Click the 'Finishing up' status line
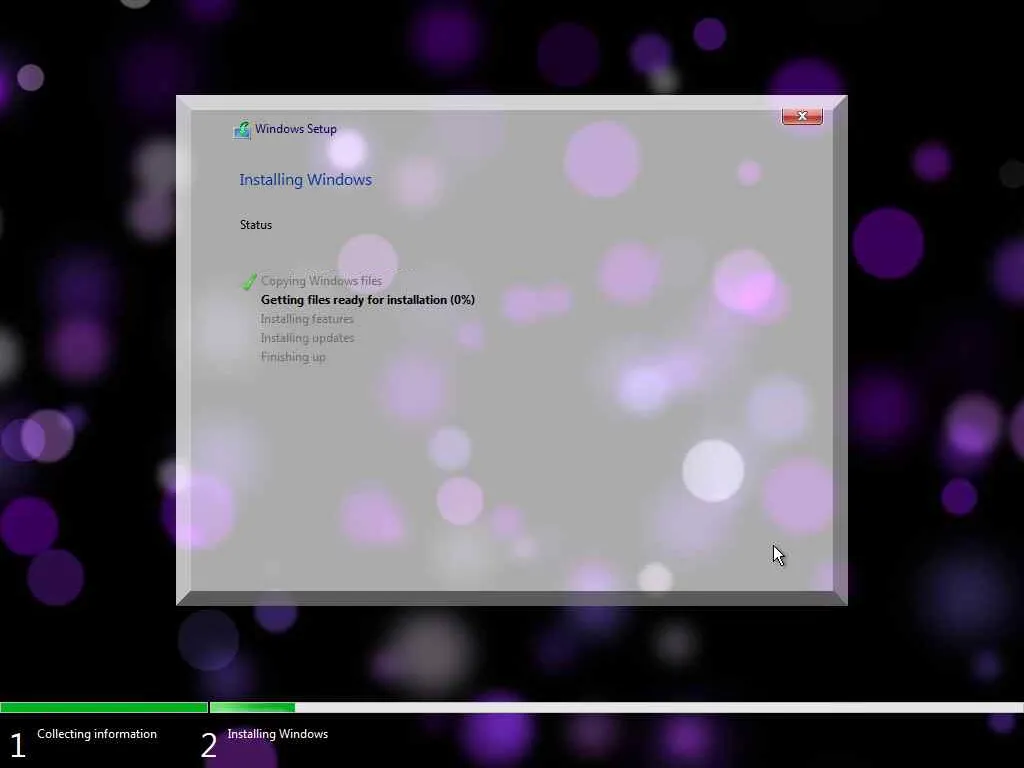The height and width of the screenshot is (768, 1024). 293,357
